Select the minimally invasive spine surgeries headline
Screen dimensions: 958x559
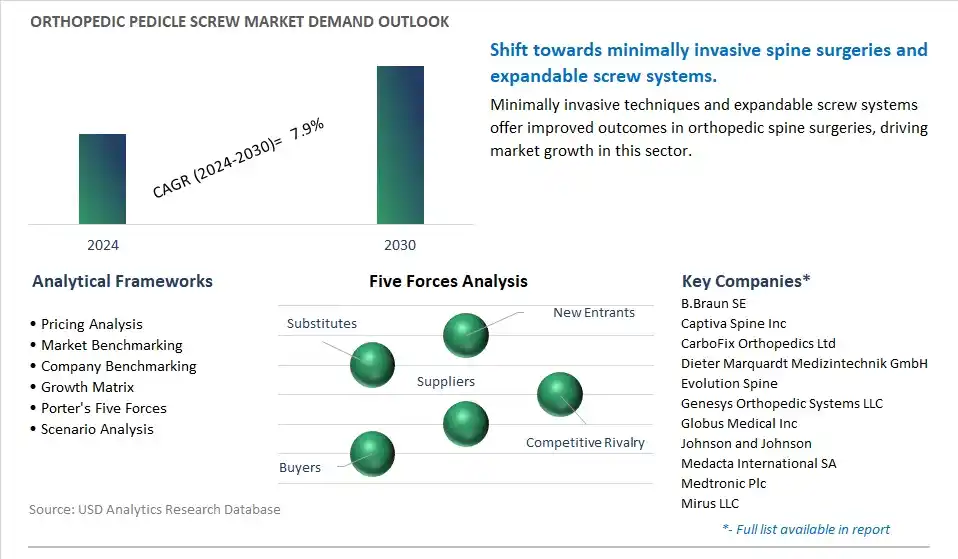point(709,62)
